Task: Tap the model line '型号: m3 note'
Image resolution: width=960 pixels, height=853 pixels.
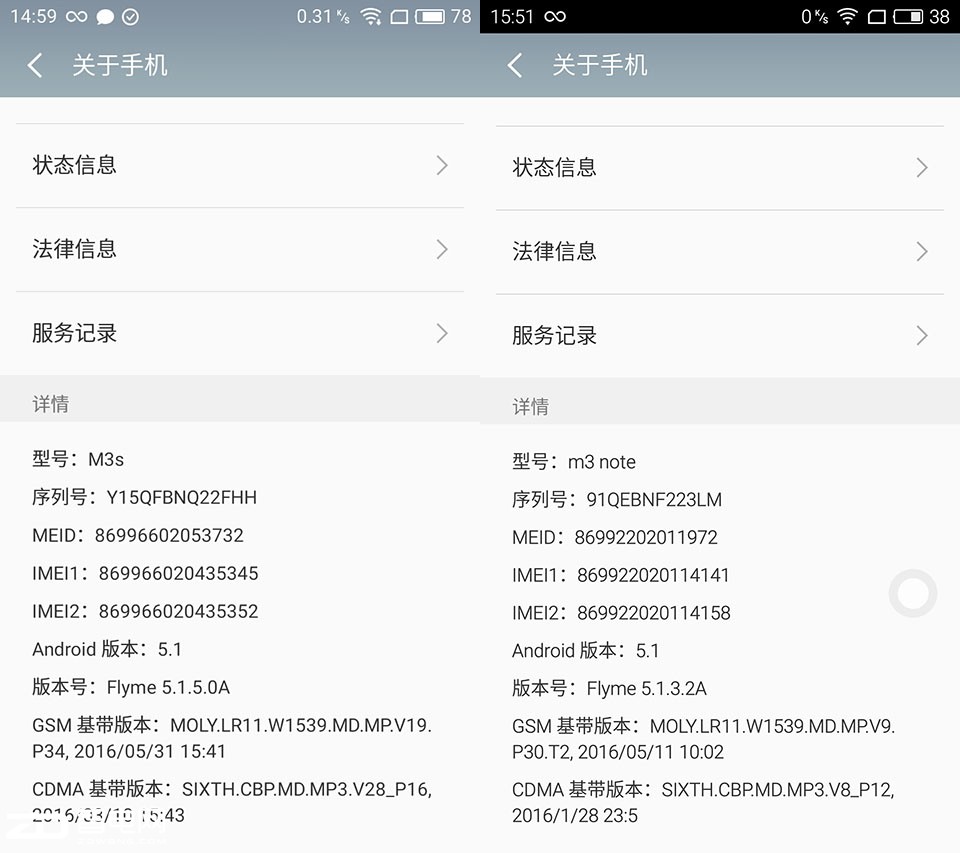Action: (x=574, y=462)
